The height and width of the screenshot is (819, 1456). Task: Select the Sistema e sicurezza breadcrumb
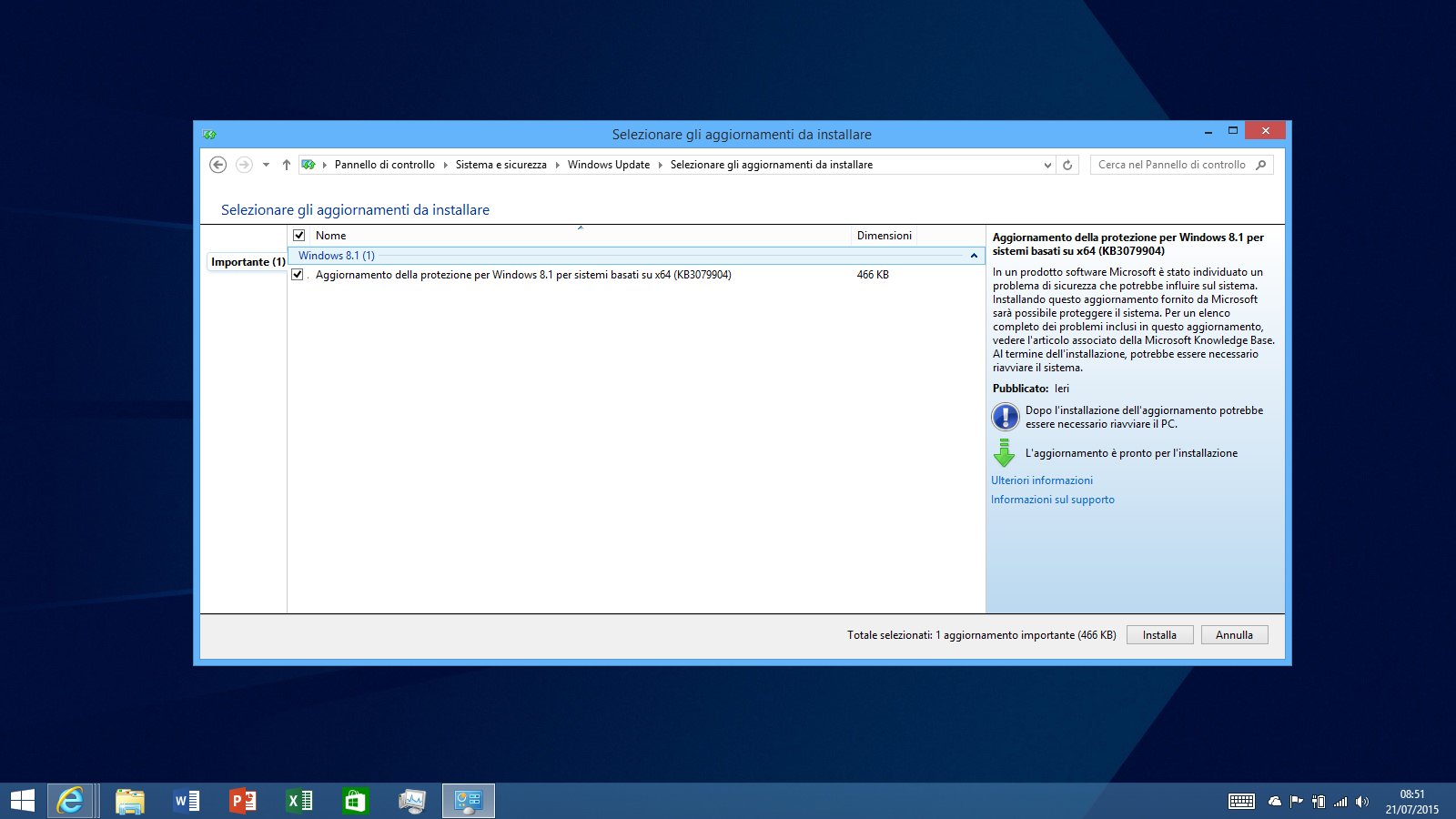501,165
